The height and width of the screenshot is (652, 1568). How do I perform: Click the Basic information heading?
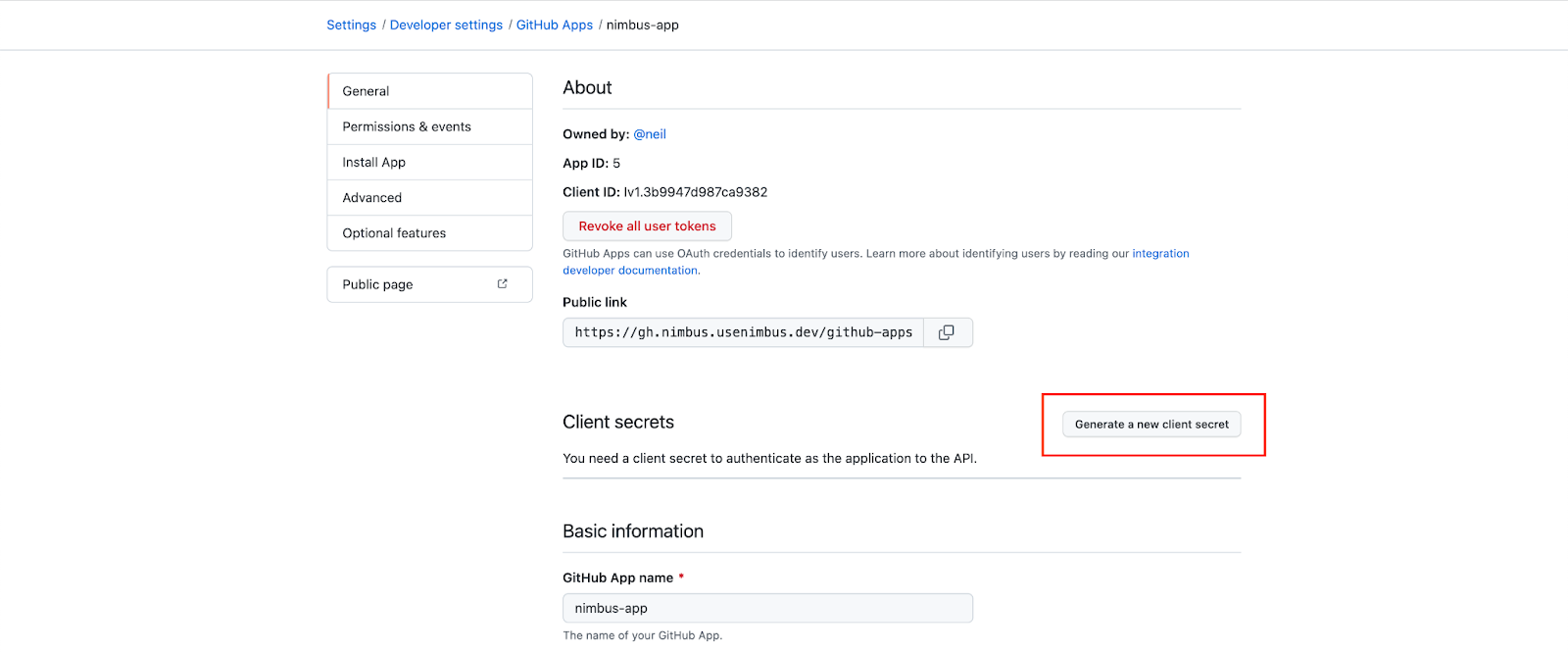coord(633,531)
